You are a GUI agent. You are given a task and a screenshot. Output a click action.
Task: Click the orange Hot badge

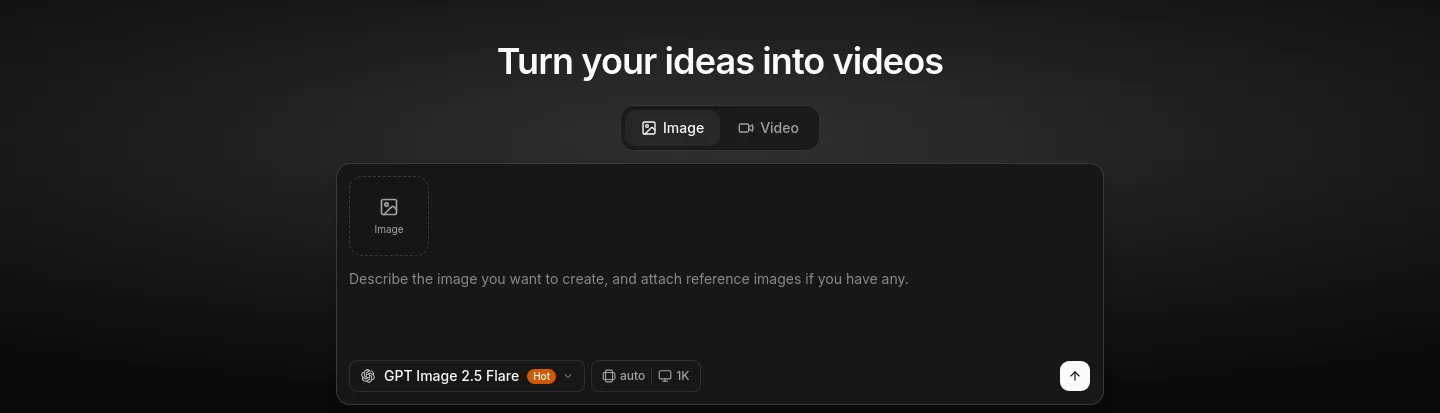(541, 376)
